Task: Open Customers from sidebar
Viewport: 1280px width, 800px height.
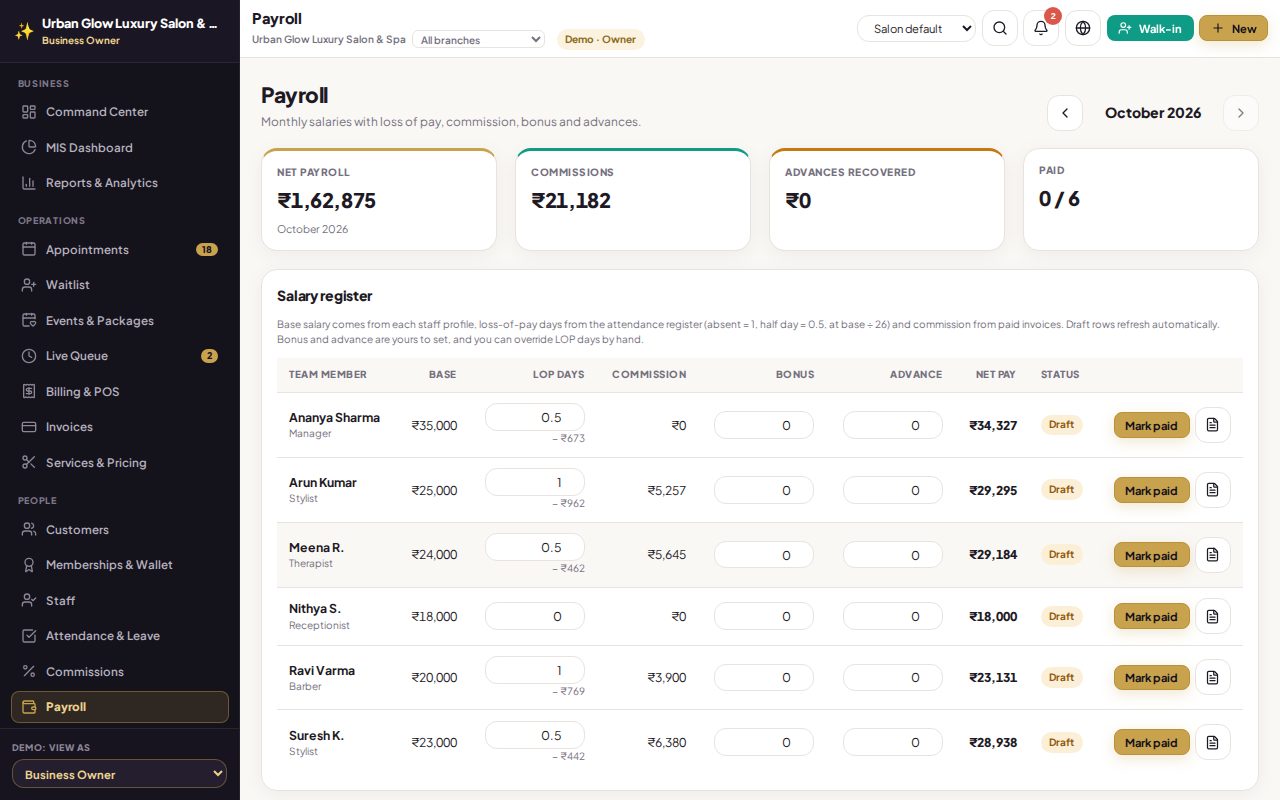Action: tap(120, 529)
